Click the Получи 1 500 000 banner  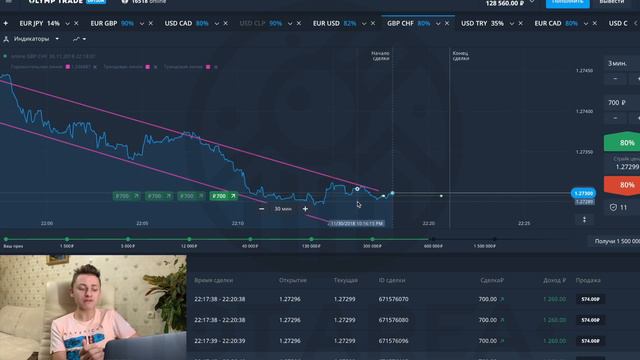(614, 241)
